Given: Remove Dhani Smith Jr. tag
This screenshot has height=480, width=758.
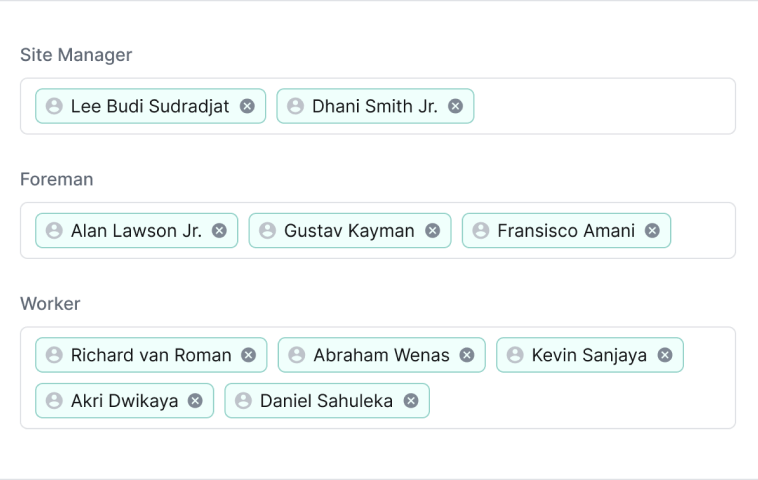Looking at the screenshot, I should (x=455, y=106).
